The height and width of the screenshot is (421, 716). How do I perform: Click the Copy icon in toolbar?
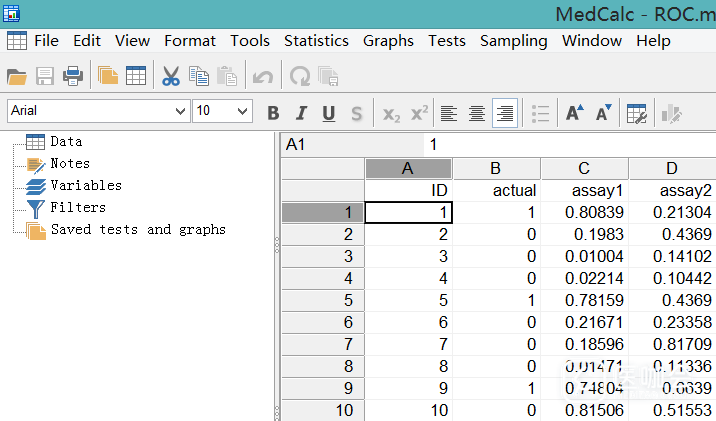coord(199,76)
